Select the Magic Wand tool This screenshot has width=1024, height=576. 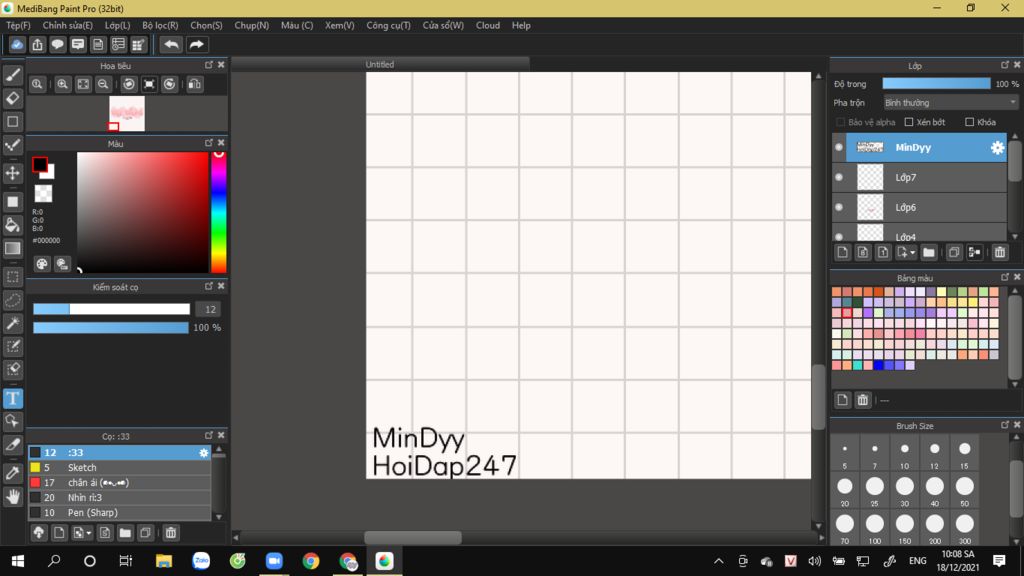(x=13, y=323)
